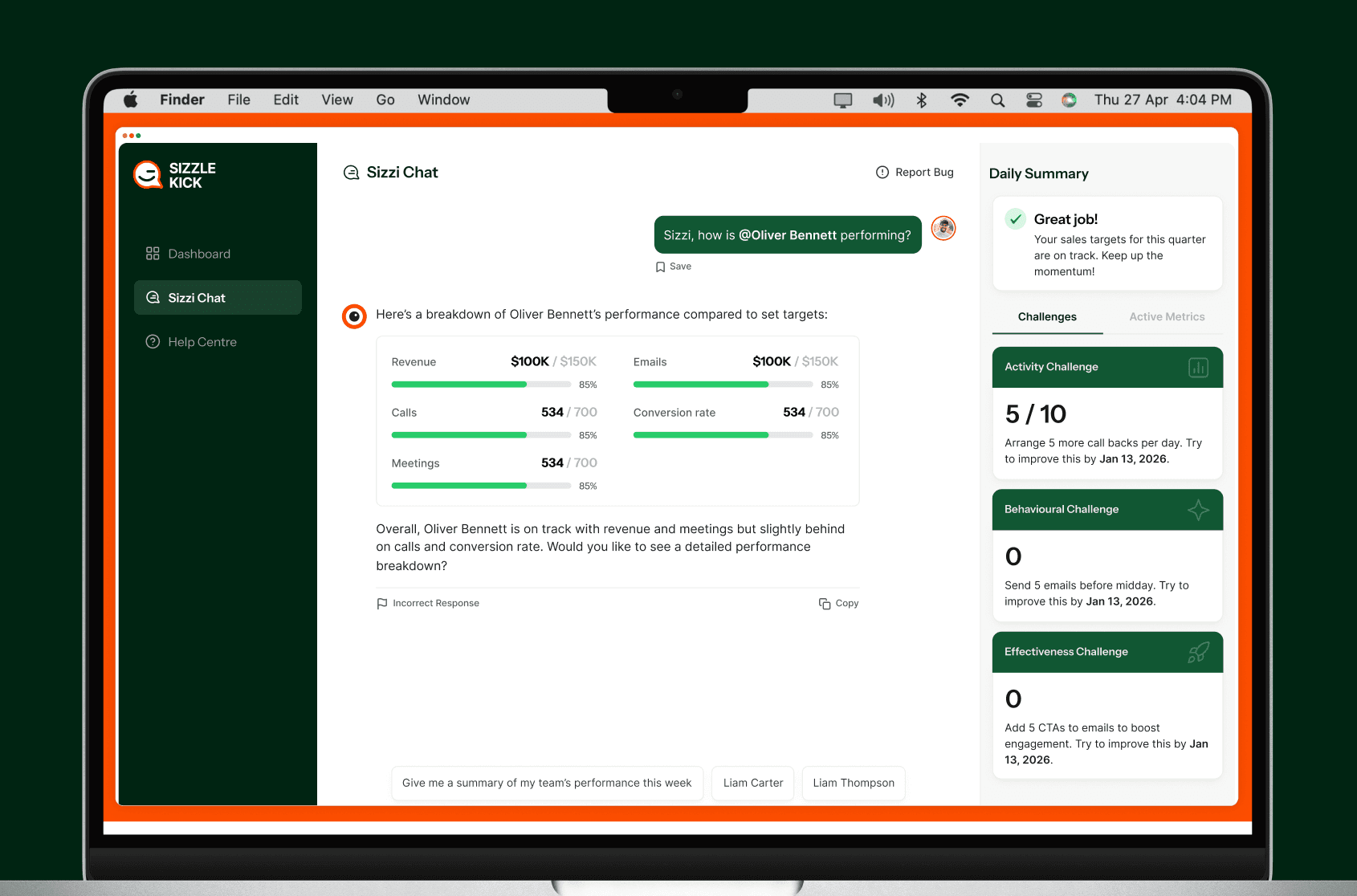Click the Effectiveness Challenge rocket icon
The image size is (1357, 896).
click(1198, 652)
